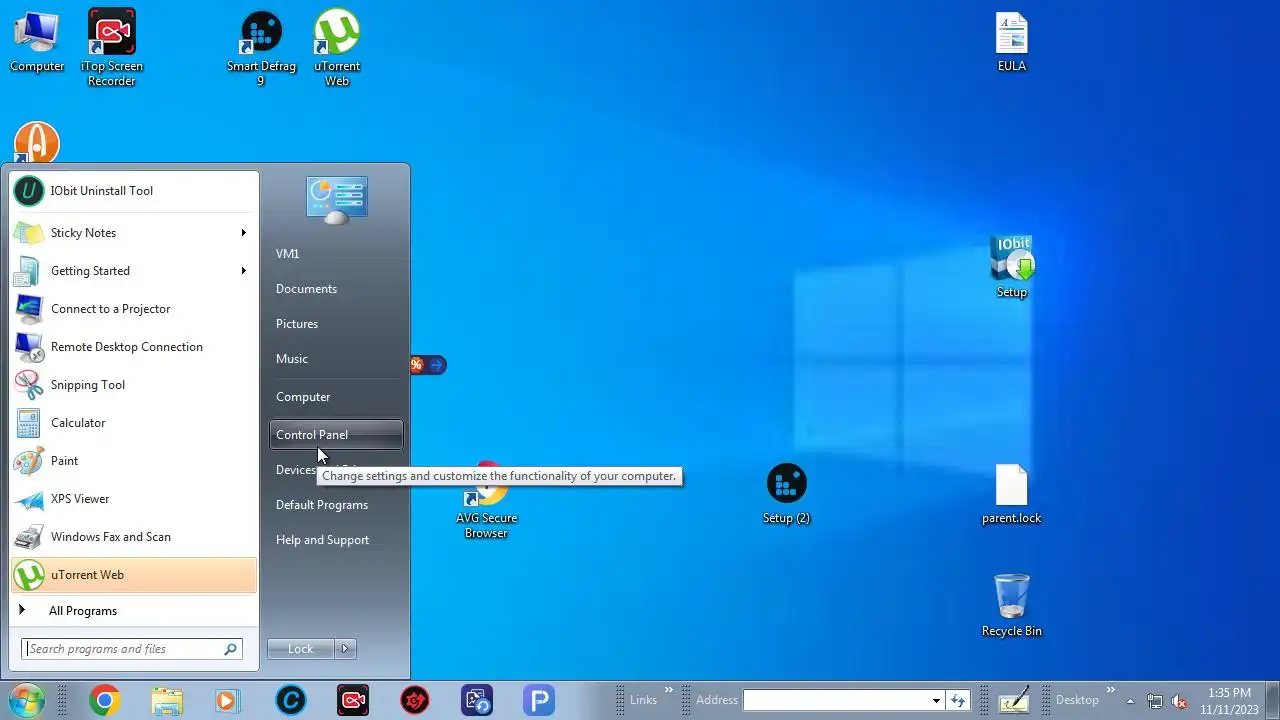Screen dimensions: 1280x720
Task: Open clock and date in tray
Action: 1229,701
